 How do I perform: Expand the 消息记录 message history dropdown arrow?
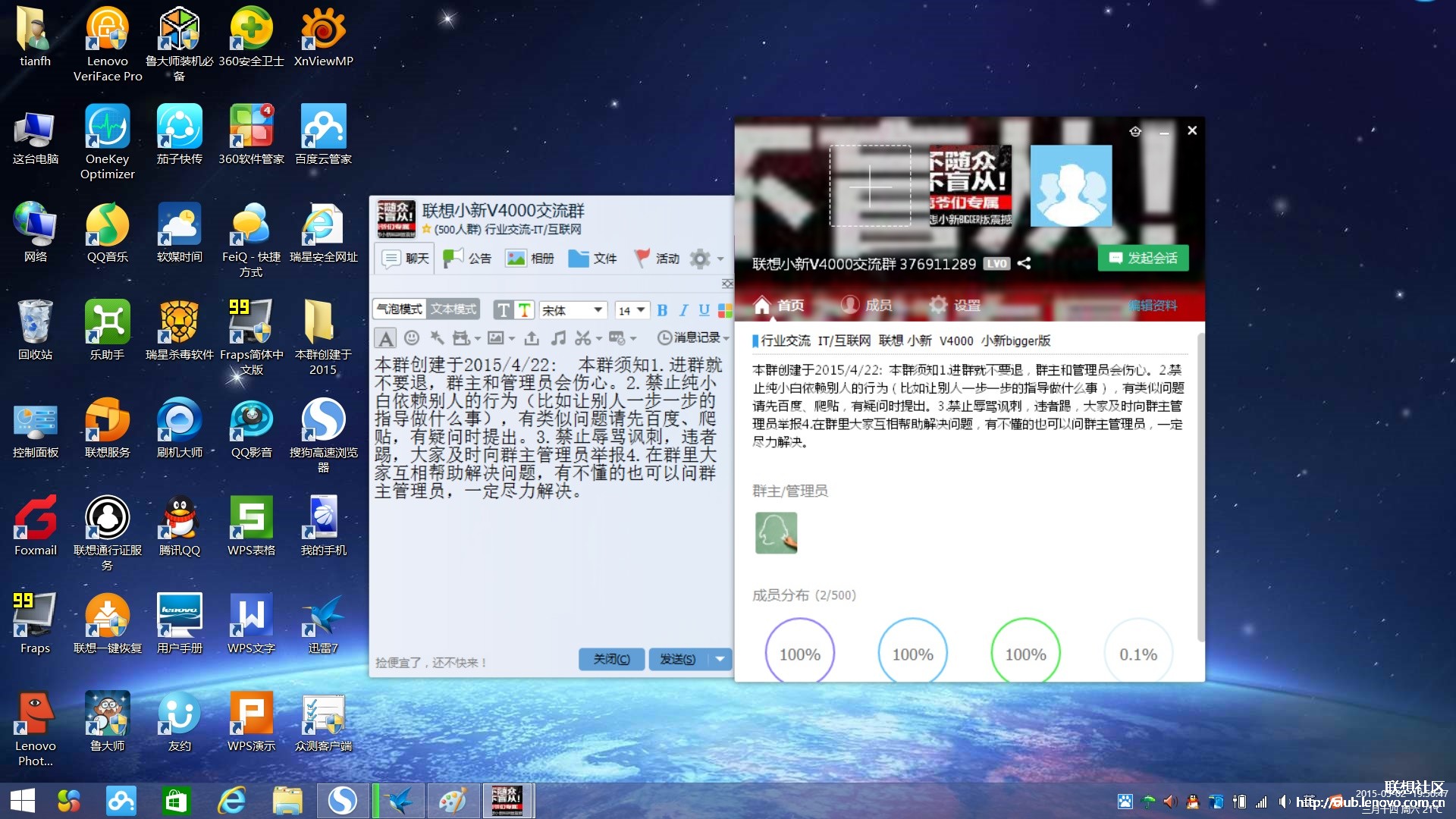[x=726, y=338]
